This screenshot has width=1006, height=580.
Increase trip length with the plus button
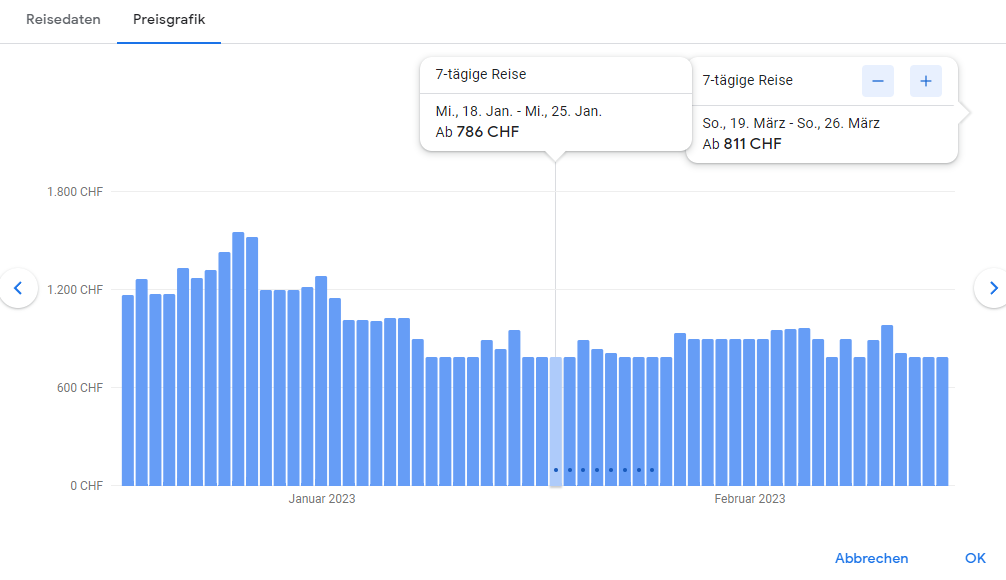point(925,81)
